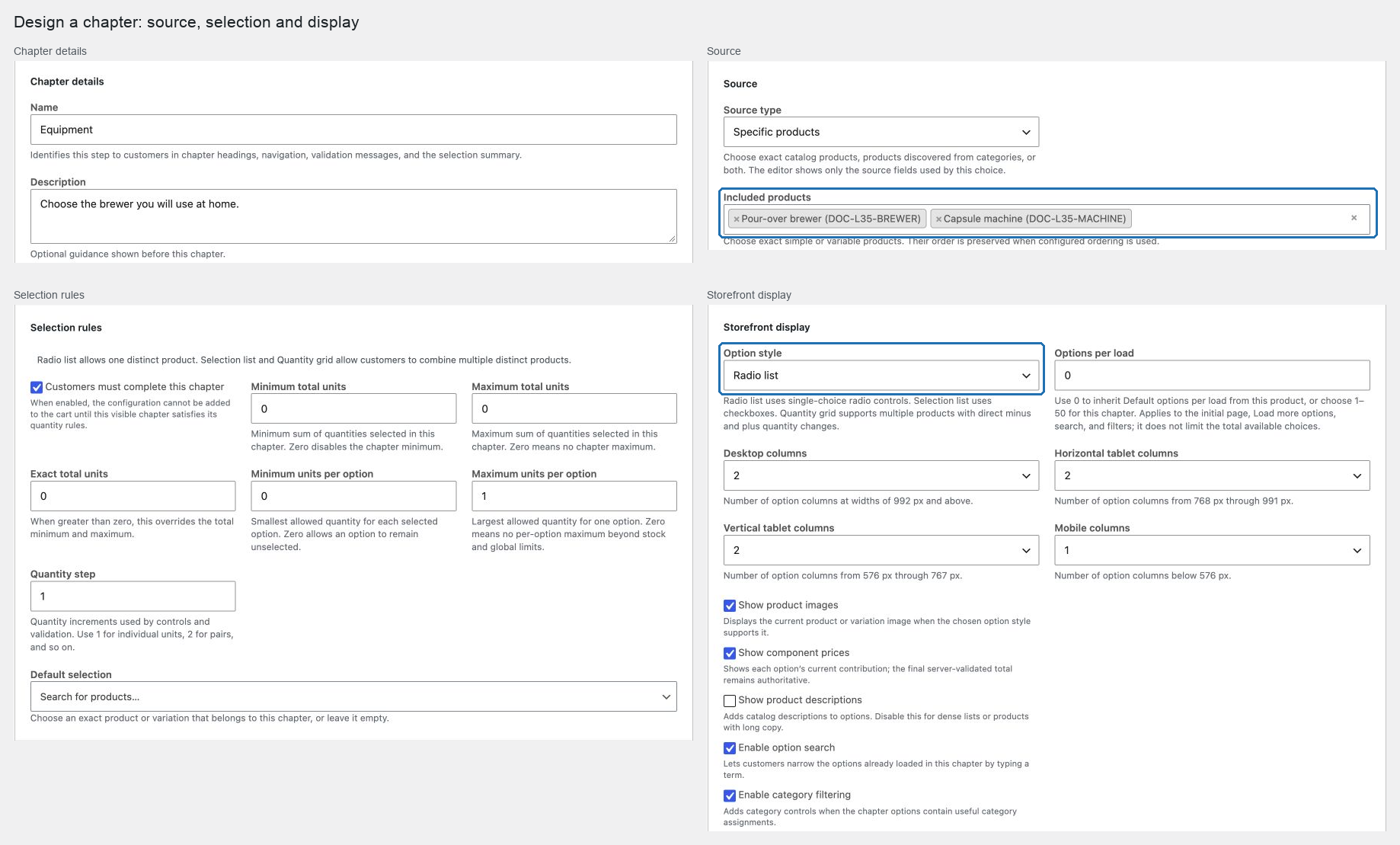Open the Horizontal tablet columns dropdown
1400x845 pixels.
1212,475
